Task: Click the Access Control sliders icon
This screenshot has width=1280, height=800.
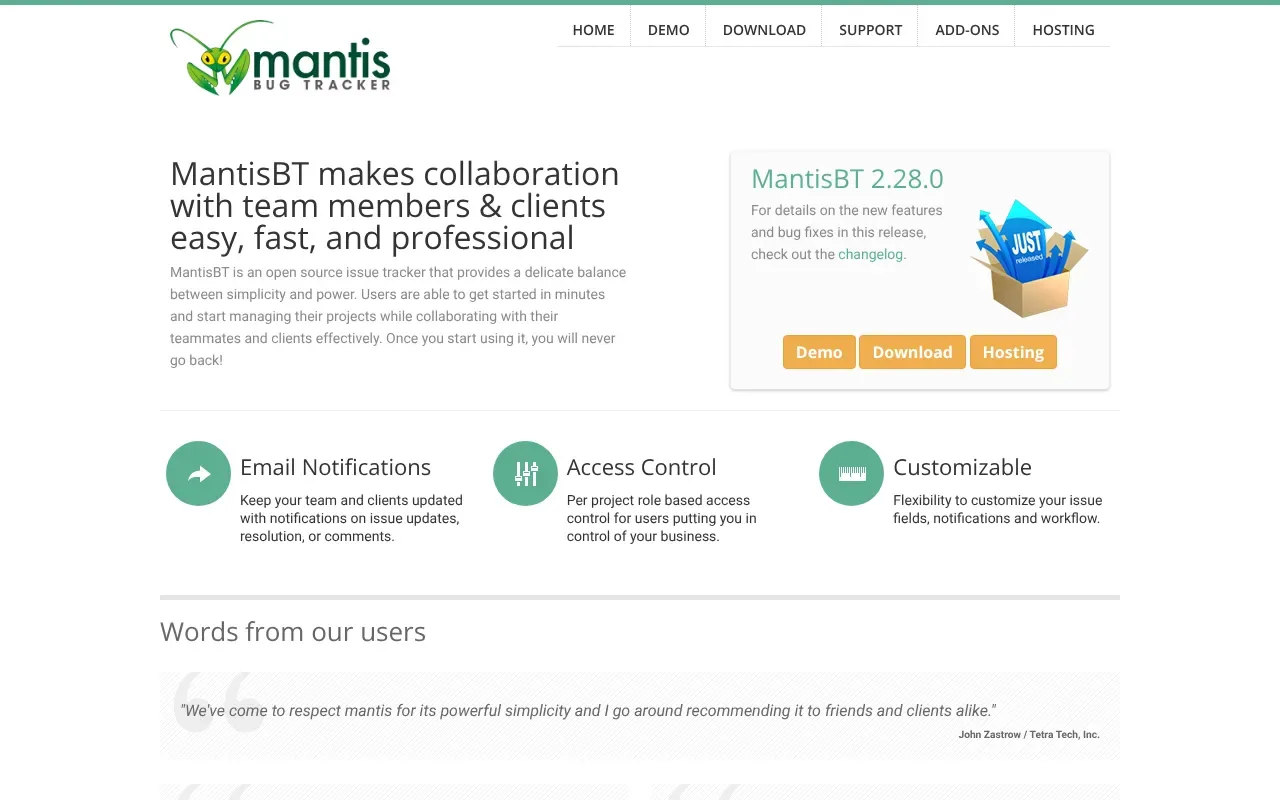Action: [x=525, y=473]
